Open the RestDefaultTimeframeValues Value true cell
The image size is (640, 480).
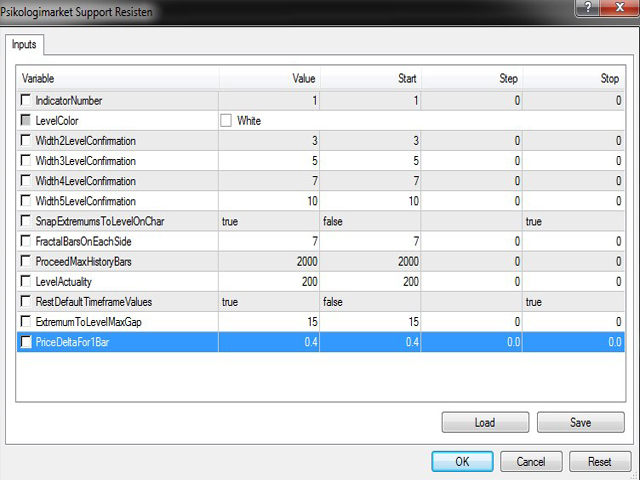click(269, 301)
